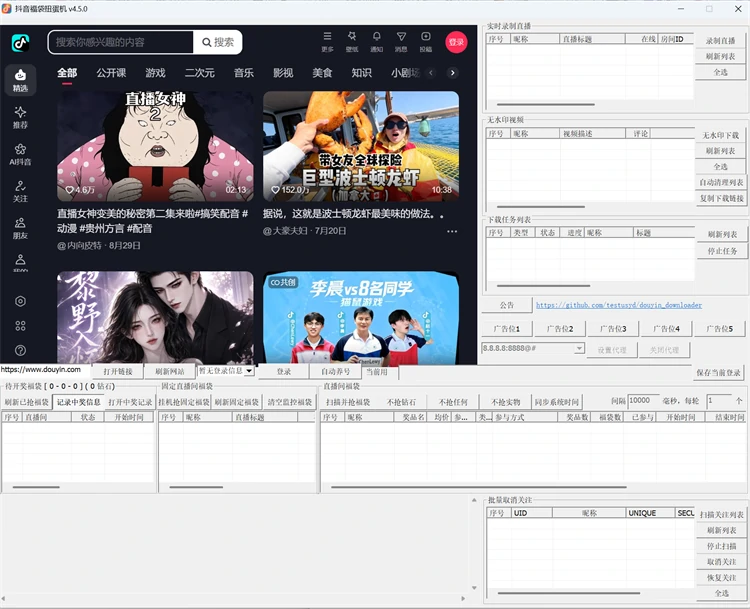Click the 无水印下载 button
This screenshot has height=609, width=750.
click(x=720, y=135)
